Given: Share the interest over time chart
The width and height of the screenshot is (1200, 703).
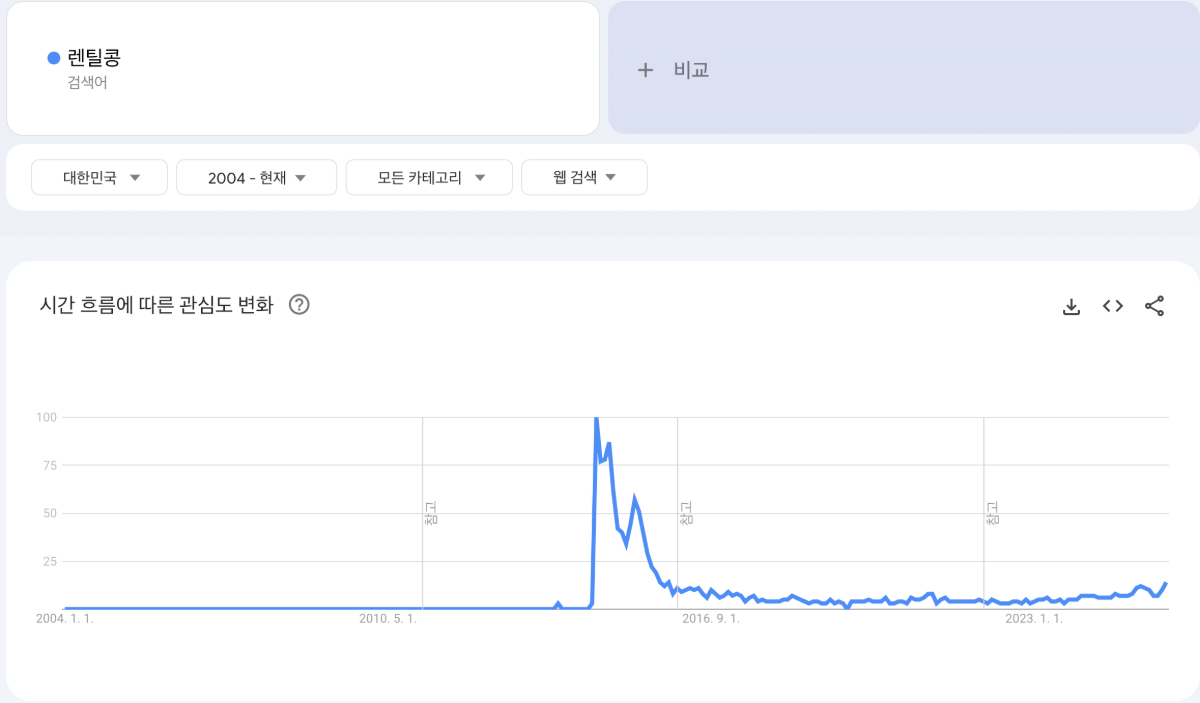Looking at the screenshot, I should (x=1154, y=306).
